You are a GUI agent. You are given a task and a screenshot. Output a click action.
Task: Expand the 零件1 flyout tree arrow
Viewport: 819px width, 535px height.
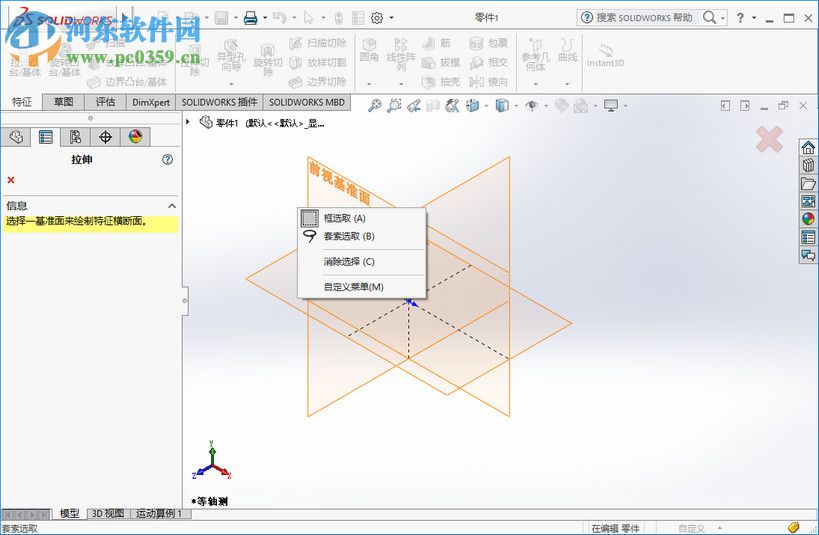click(188, 122)
